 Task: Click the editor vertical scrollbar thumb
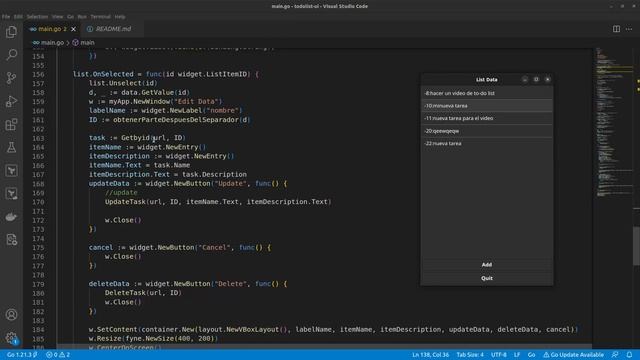(636, 245)
